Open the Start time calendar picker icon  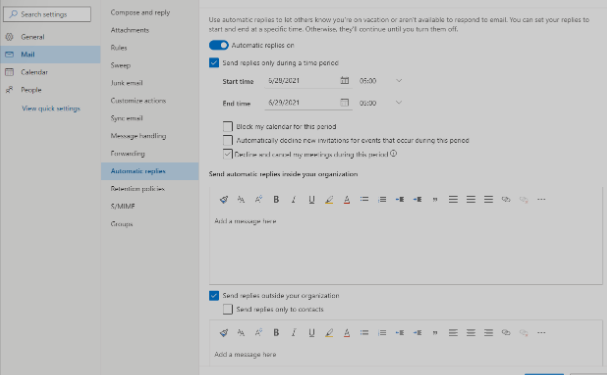tap(345, 80)
